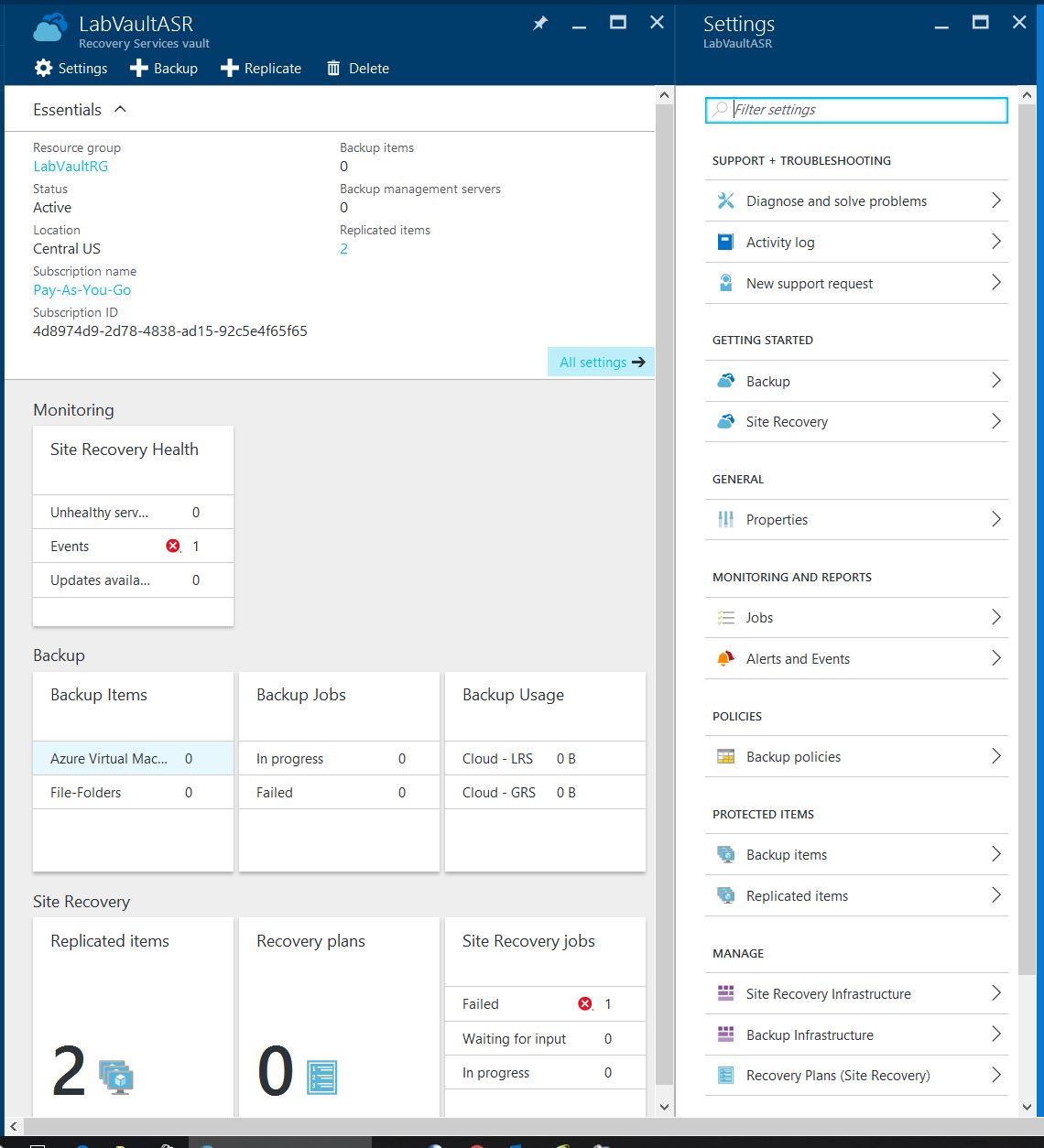
Task: Click the Replicate toolbar button
Action: 261,69
